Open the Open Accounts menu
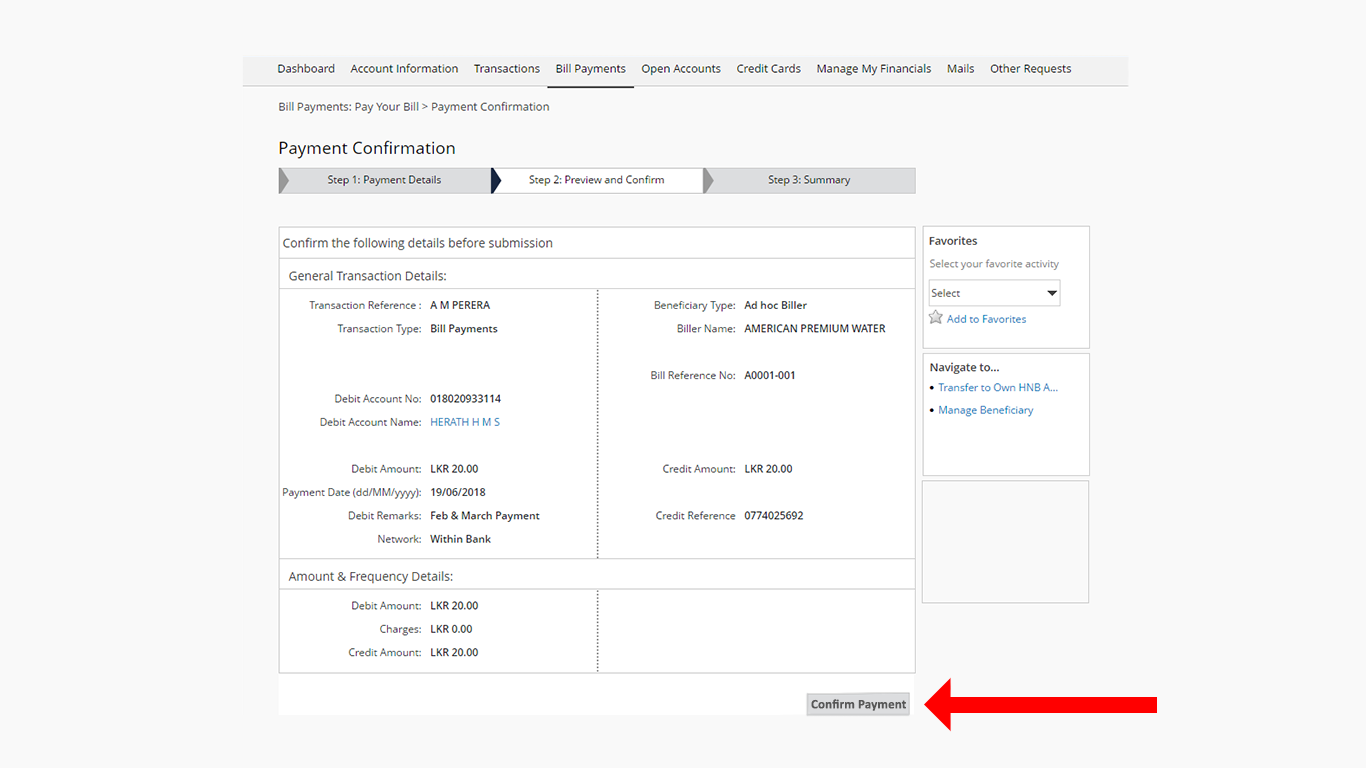The height and width of the screenshot is (768, 1366). pos(681,69)
